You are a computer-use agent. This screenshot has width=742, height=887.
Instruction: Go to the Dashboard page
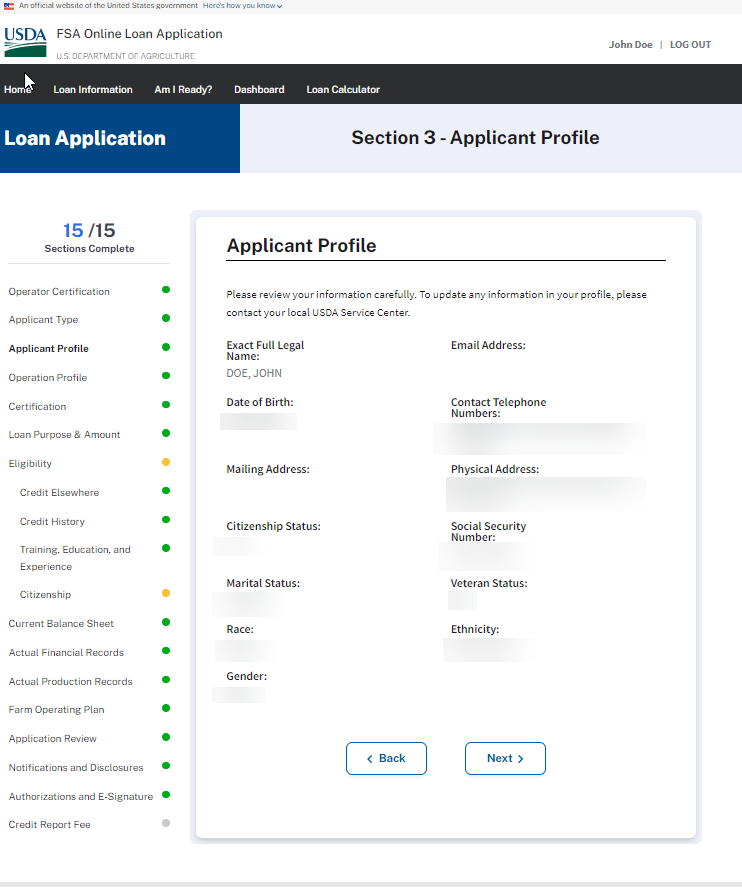point(259,89)
